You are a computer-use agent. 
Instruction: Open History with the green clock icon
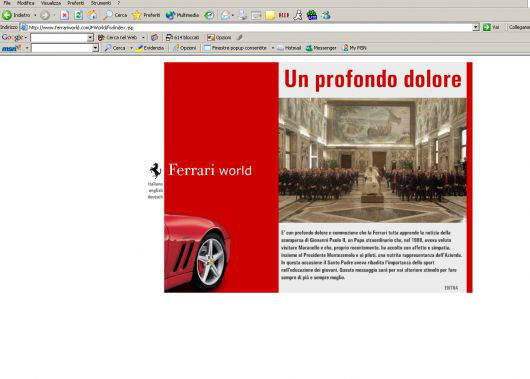tap(209, 15)
